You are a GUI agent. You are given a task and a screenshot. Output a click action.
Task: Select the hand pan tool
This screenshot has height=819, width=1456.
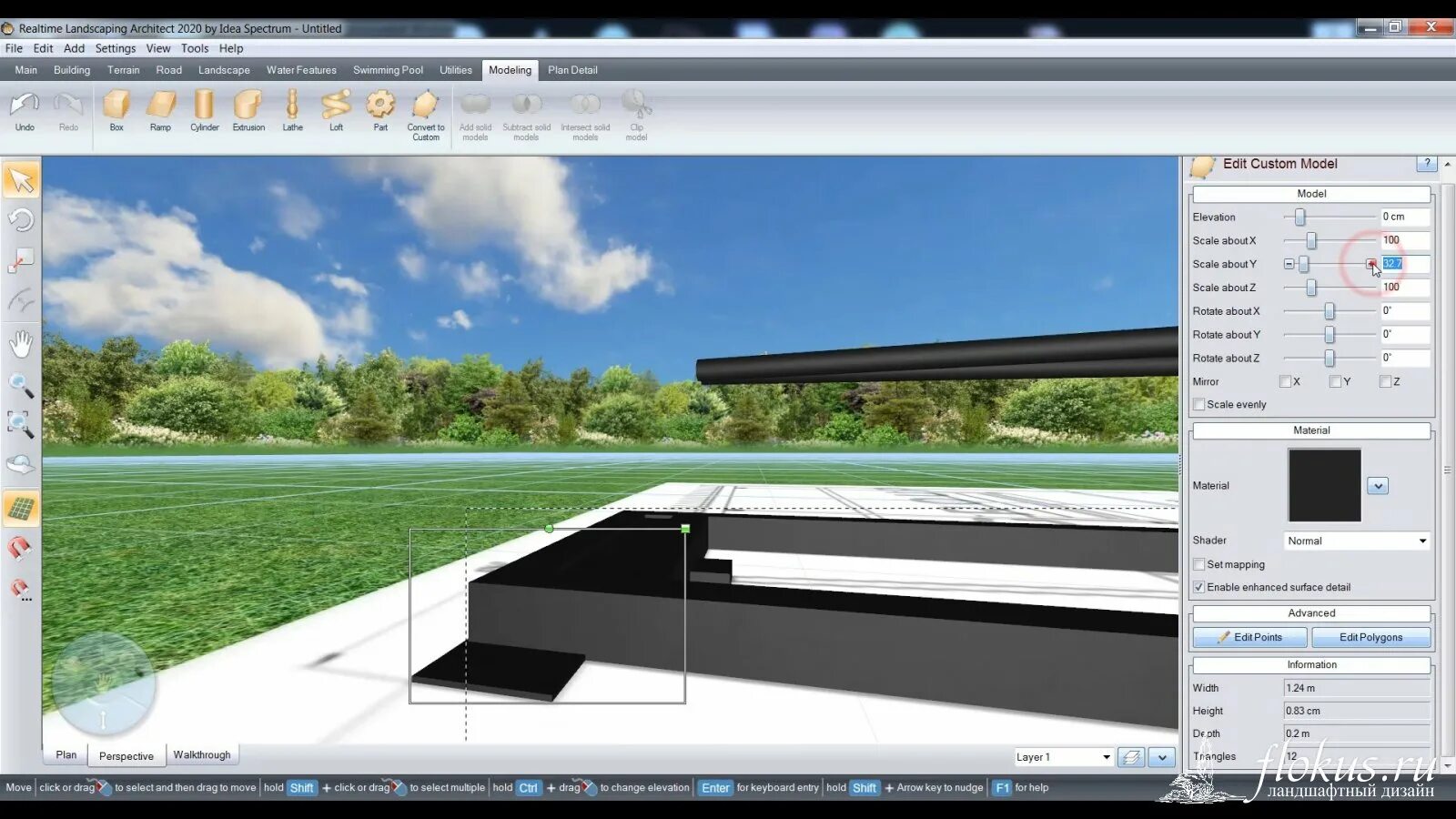[21, 344]
